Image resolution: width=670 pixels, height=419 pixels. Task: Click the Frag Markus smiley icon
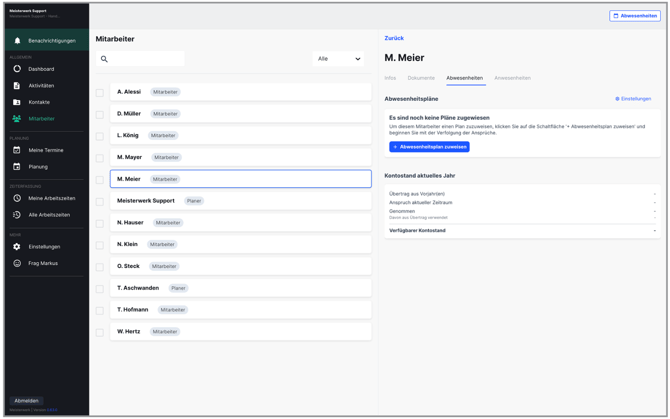(17, 263)
